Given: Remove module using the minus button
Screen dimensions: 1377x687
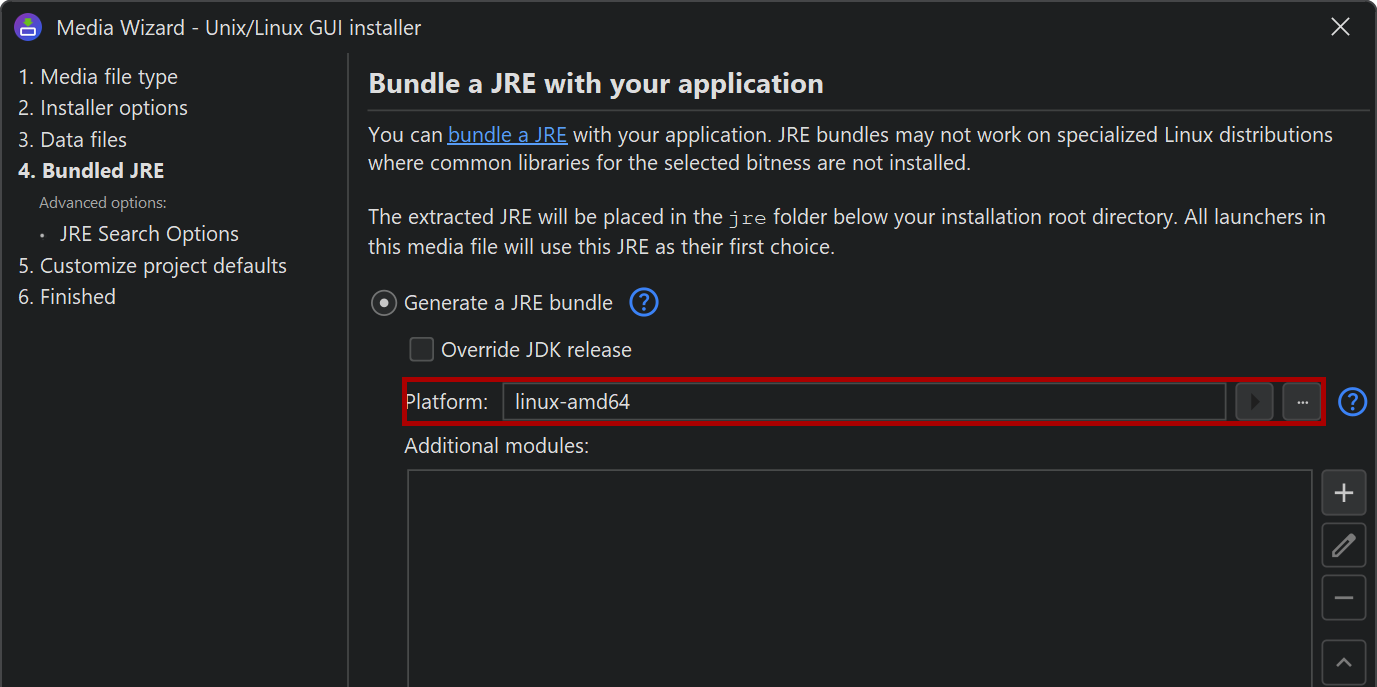Looking at the screenshot, I should 1343,598.
